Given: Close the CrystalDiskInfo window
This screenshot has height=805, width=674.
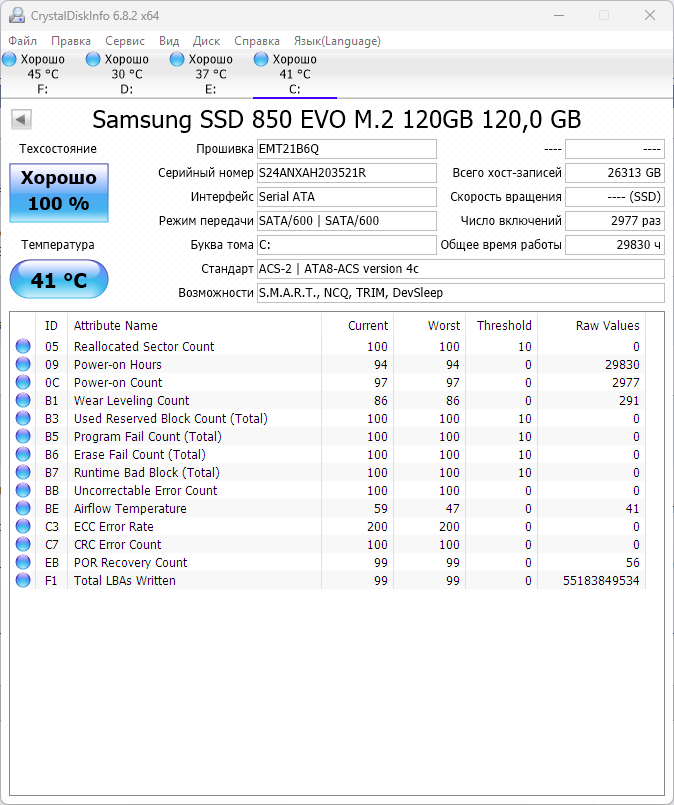Looking at the screenshot, I should coord(650,15).
